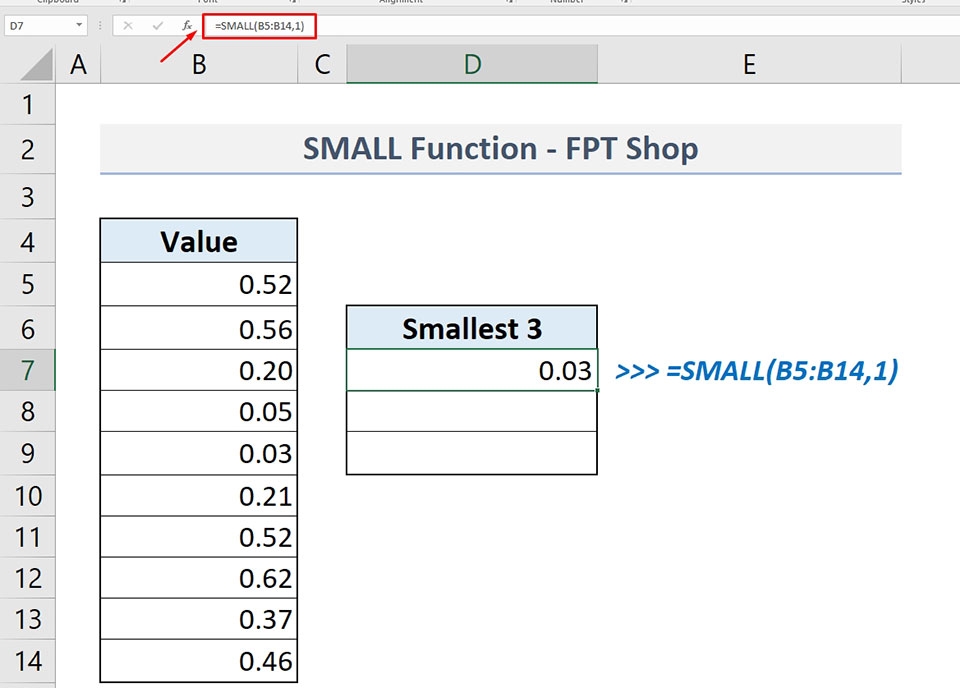Select row 12 header
The image size is (960, 688).
(x=28, y=578)
